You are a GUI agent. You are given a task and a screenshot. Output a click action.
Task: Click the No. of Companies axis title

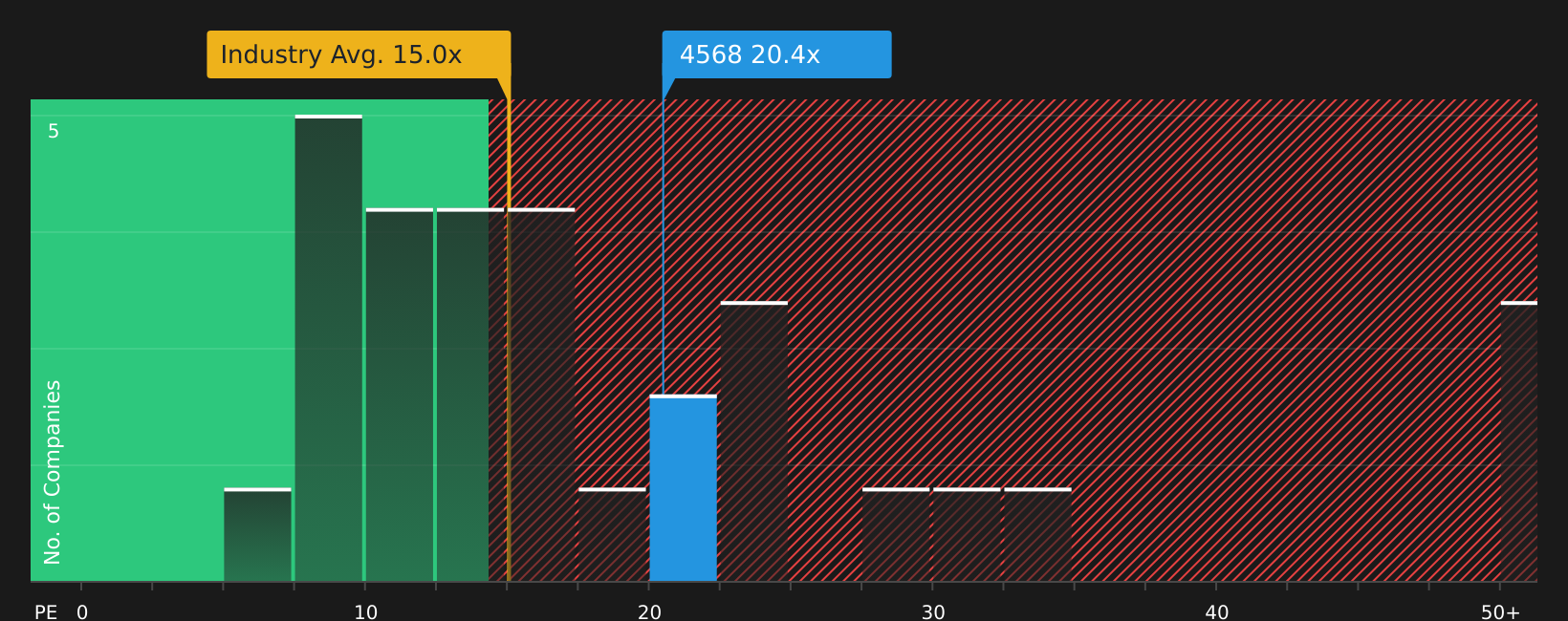[53, 472]
